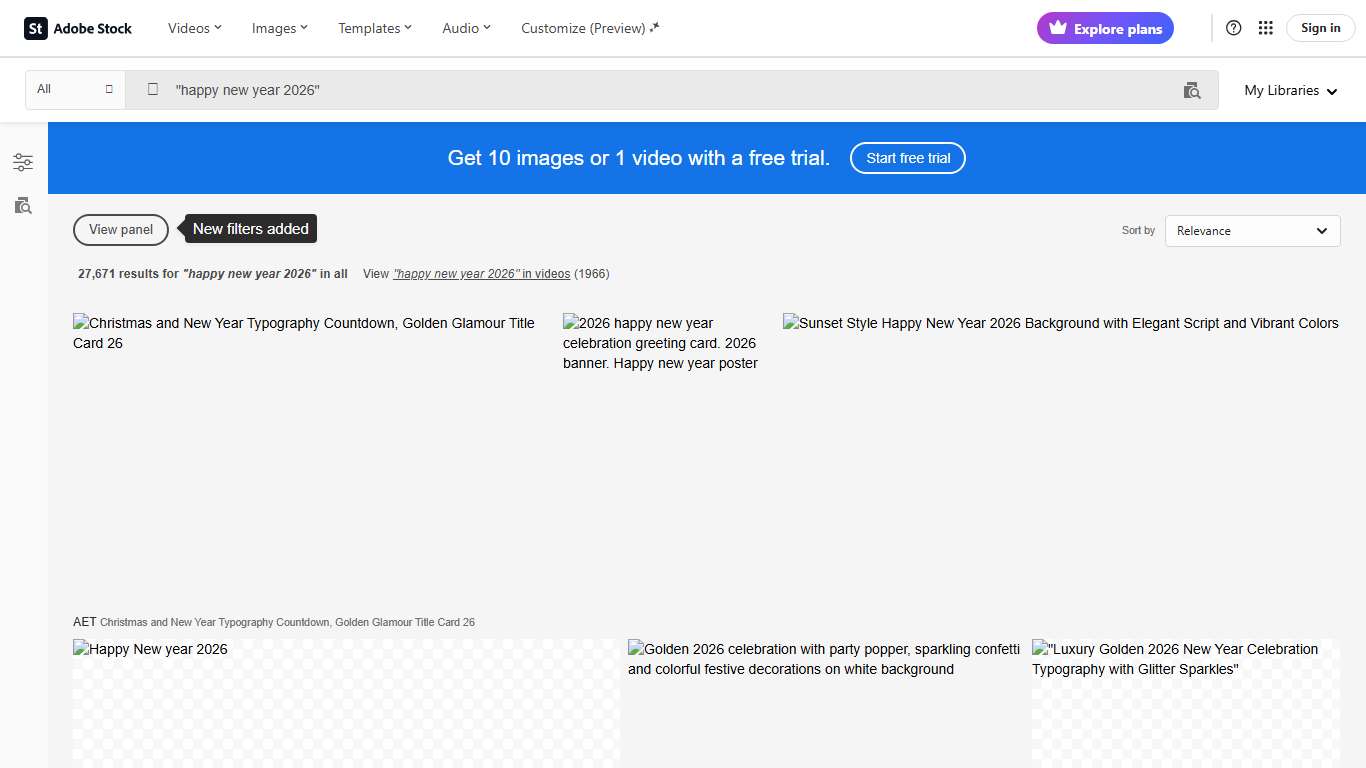Screen dimensions: 1366x768
Task: Click the crown icon on Explore plans
Action: pos(1057,28)
